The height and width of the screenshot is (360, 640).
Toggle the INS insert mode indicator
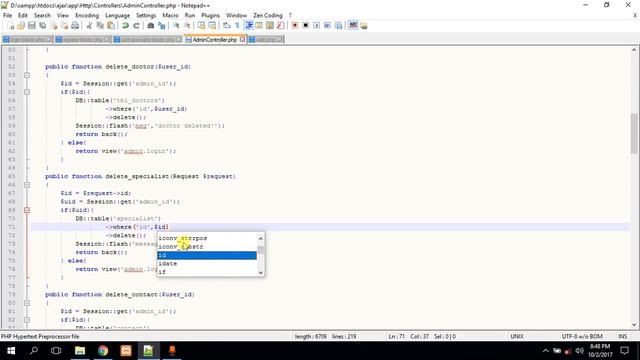click(x=622, y=336)
